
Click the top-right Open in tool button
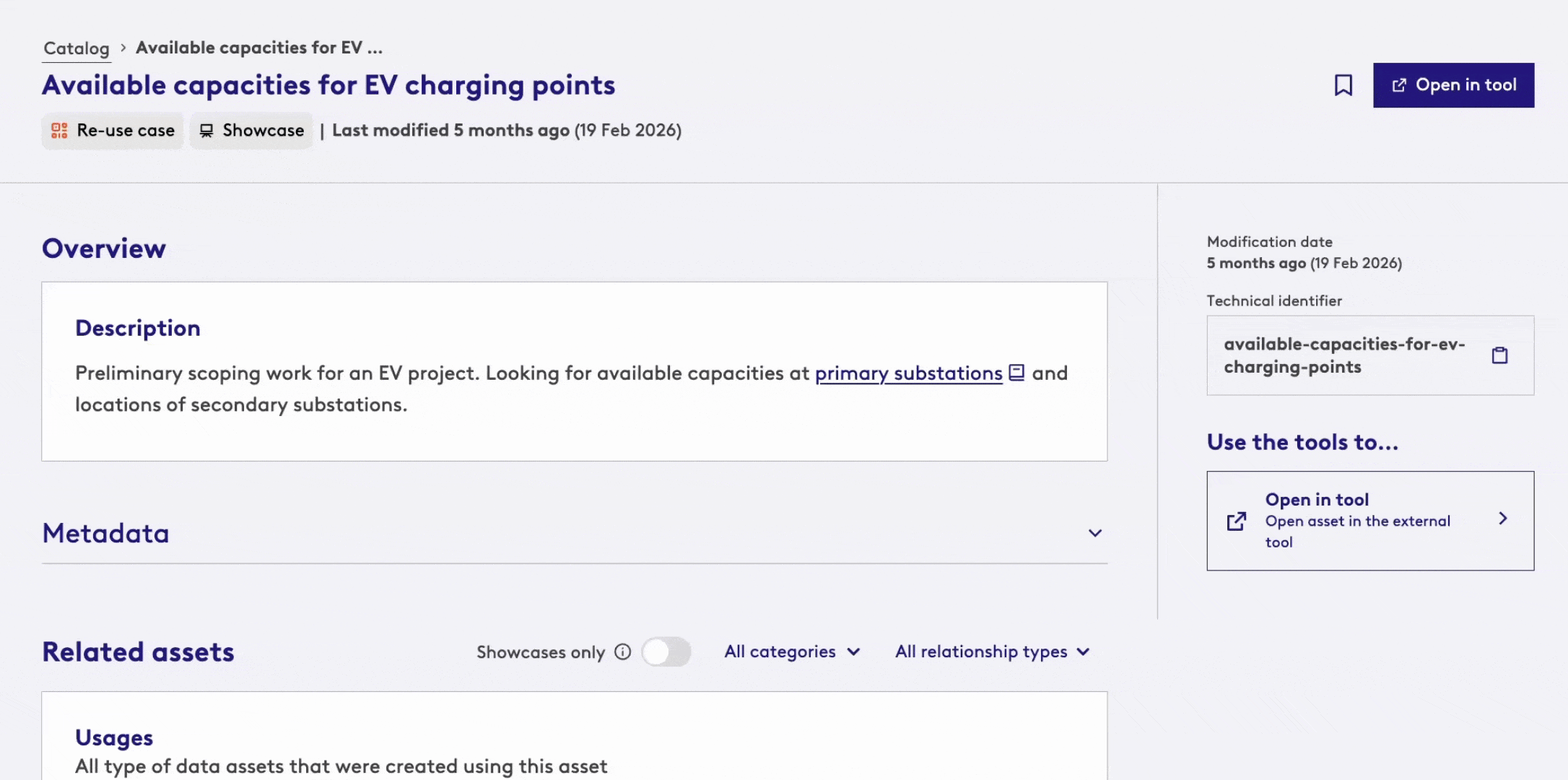(1453, 85)
